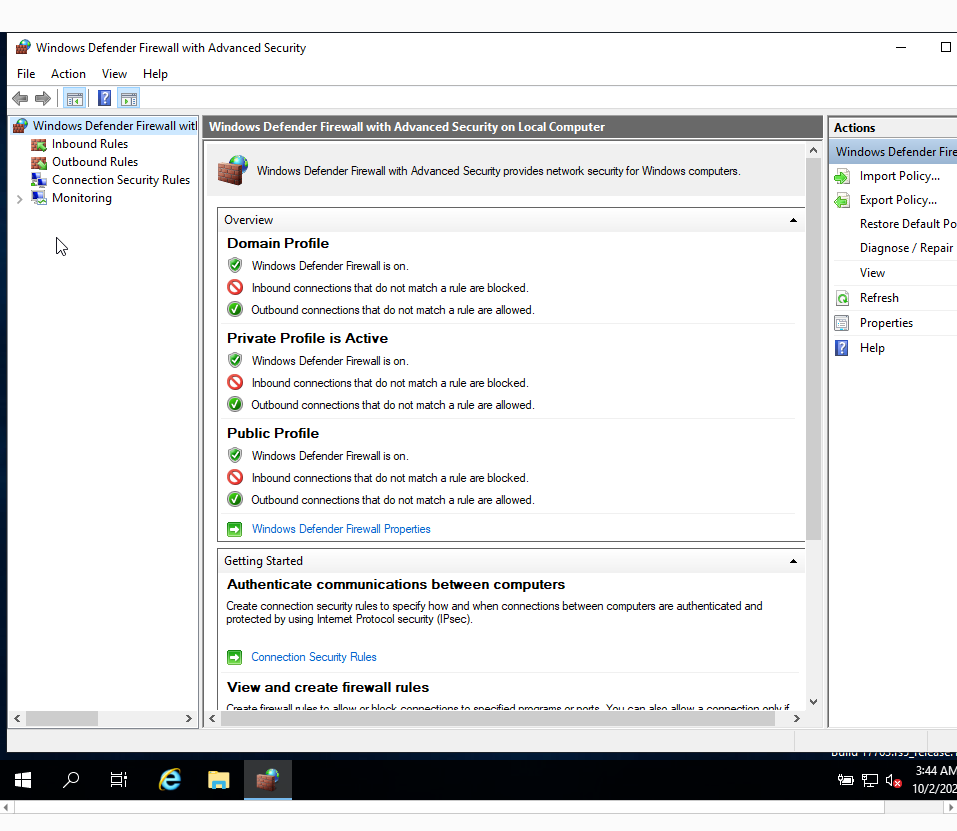
Task: Click the network tray icon
Action: pyautogui.click(x=870, y=780)
